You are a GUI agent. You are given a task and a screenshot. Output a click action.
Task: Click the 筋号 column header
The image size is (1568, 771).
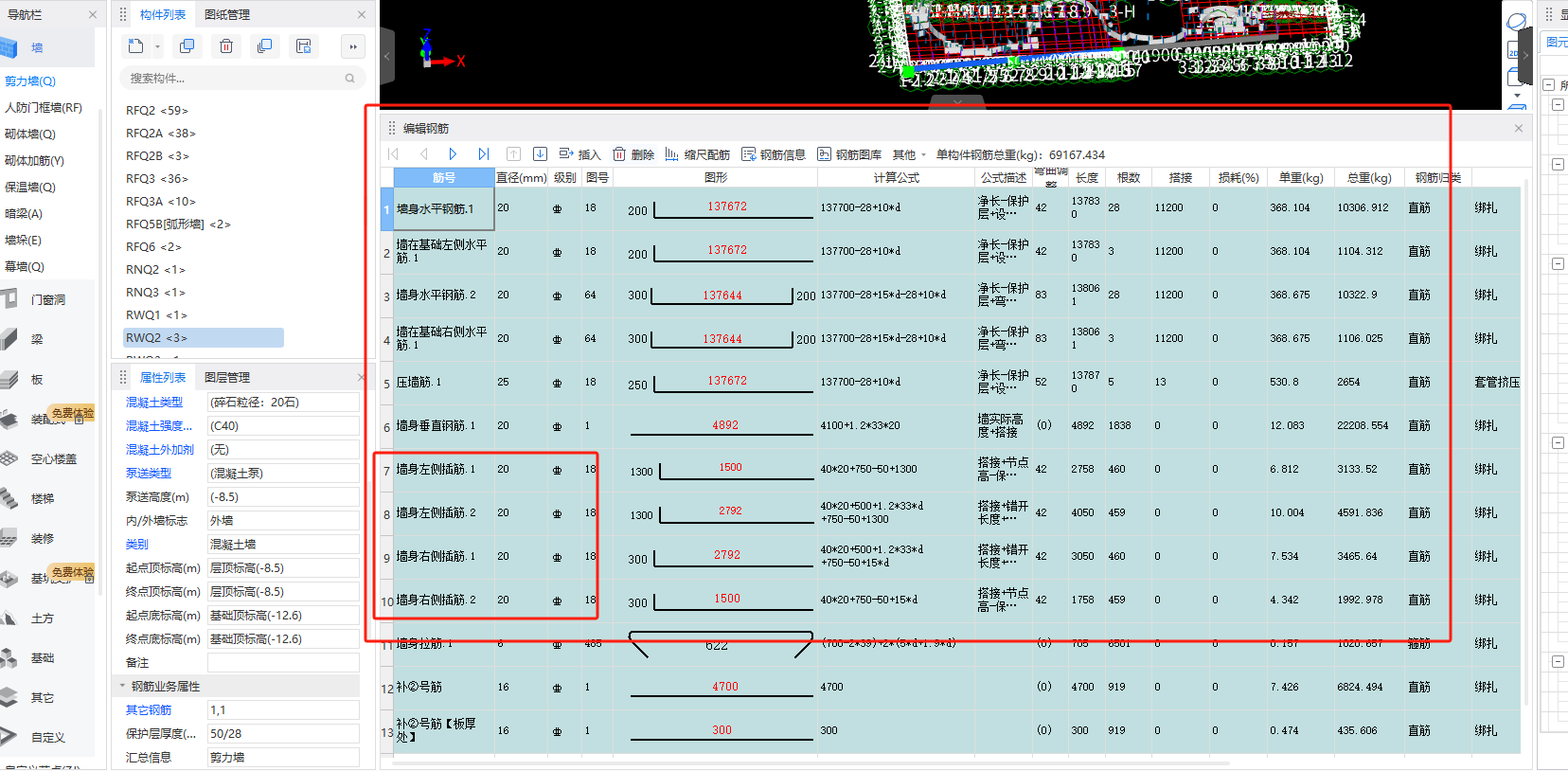click(444, 177)
